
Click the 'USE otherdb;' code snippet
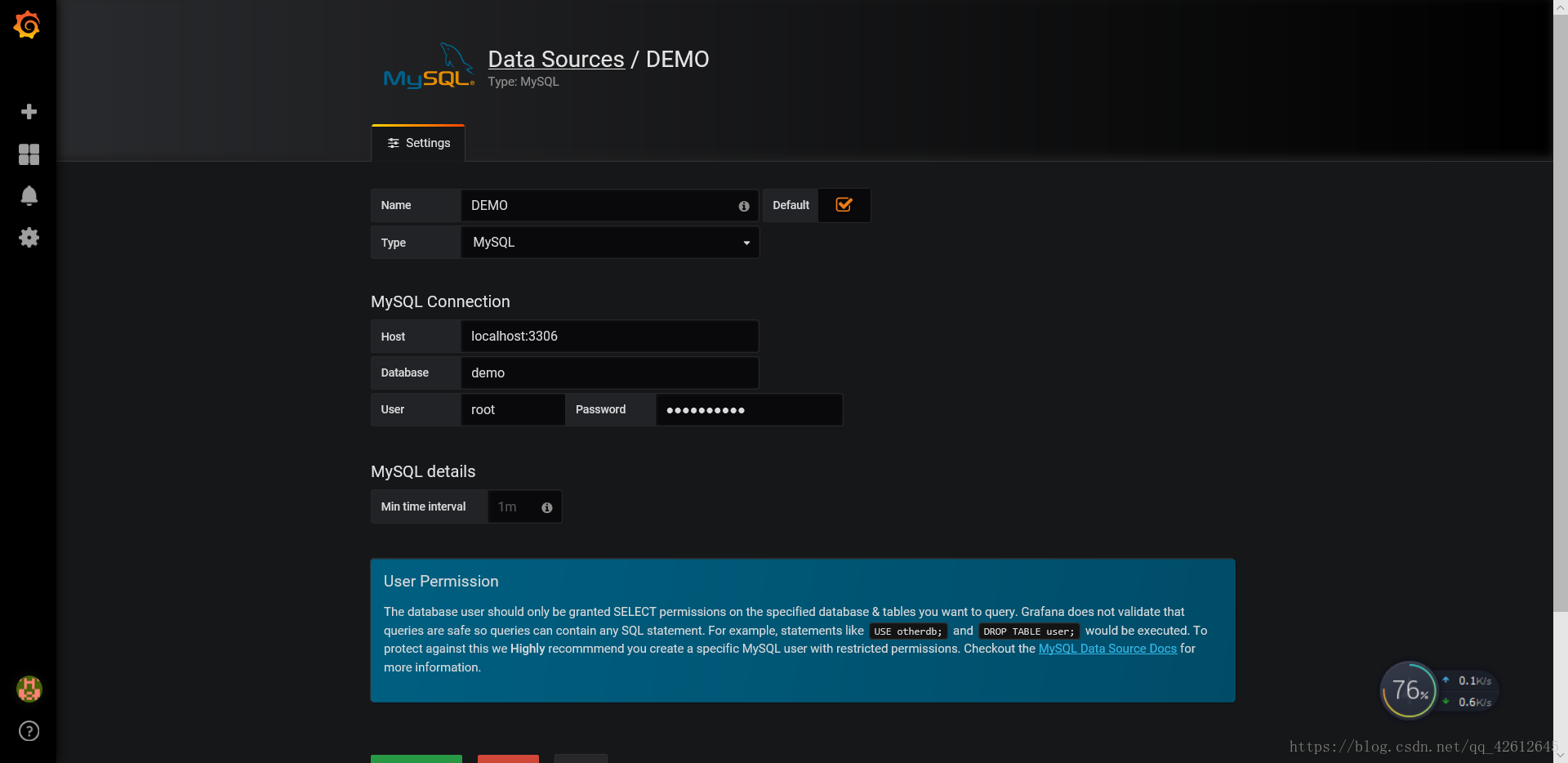[x=908, y=631]
